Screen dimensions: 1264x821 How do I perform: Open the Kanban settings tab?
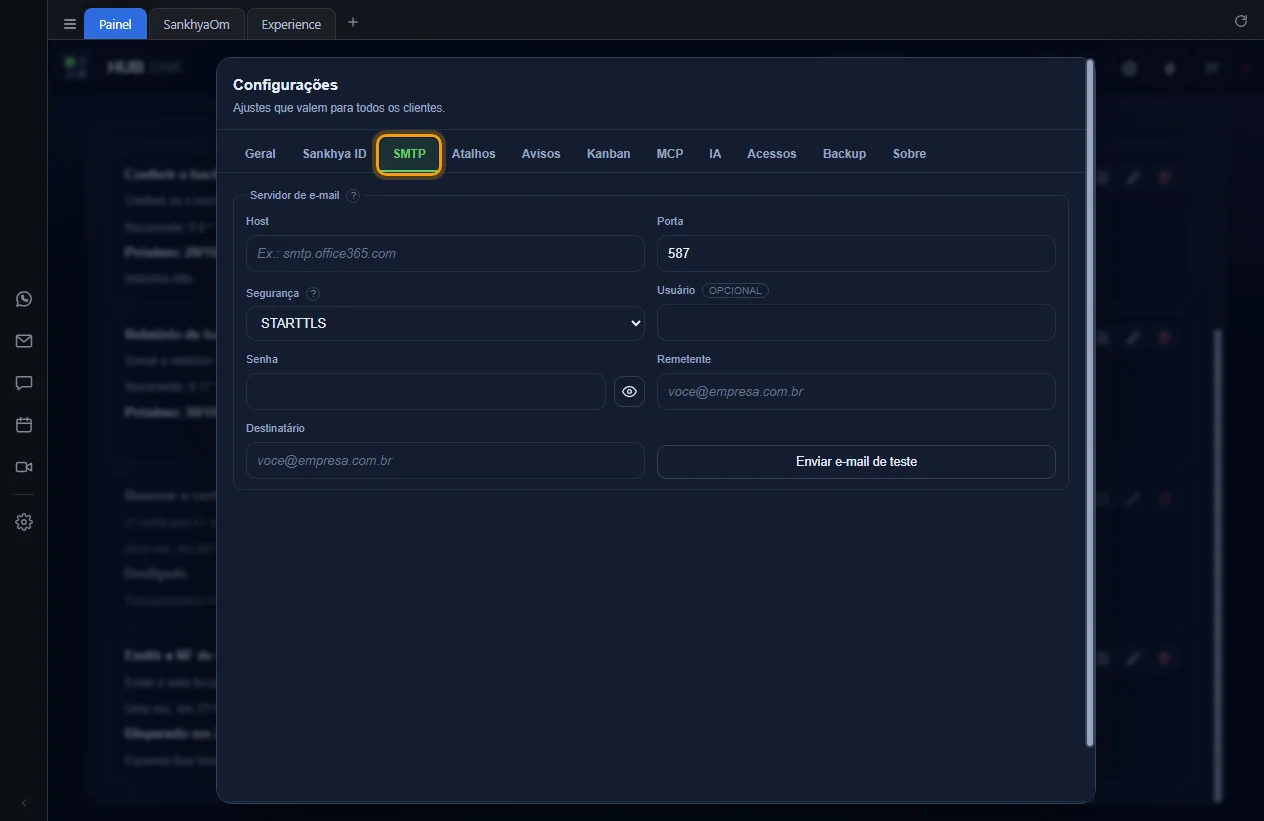608,154
